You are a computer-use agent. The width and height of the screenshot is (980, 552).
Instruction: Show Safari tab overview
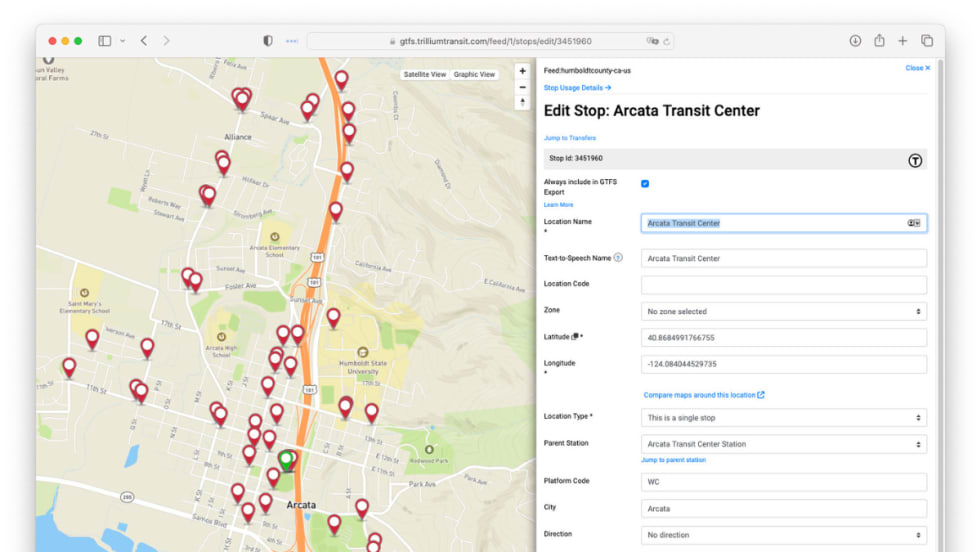[927, 41]
